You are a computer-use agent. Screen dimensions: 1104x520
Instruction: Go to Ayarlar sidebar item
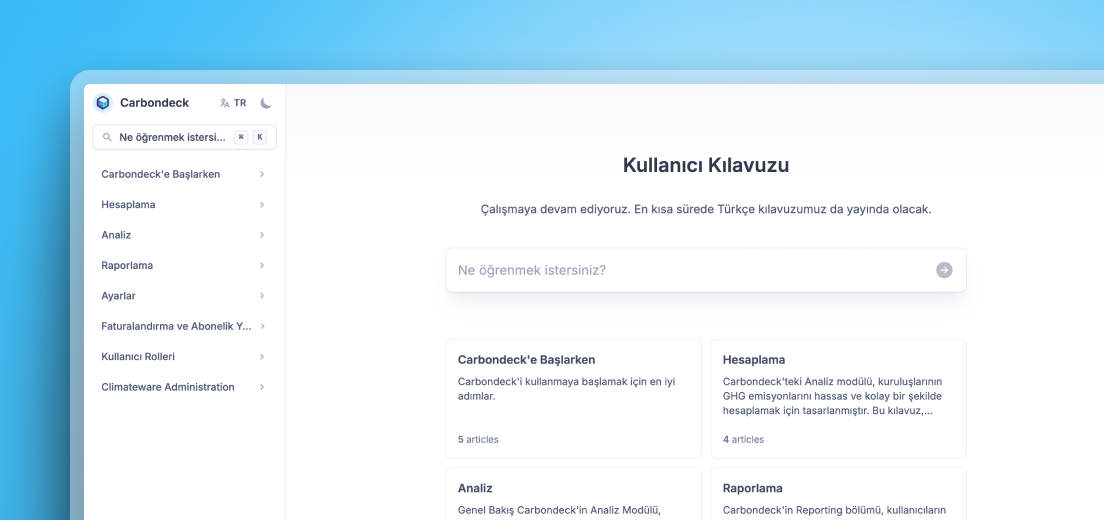[x=118, y=296]
